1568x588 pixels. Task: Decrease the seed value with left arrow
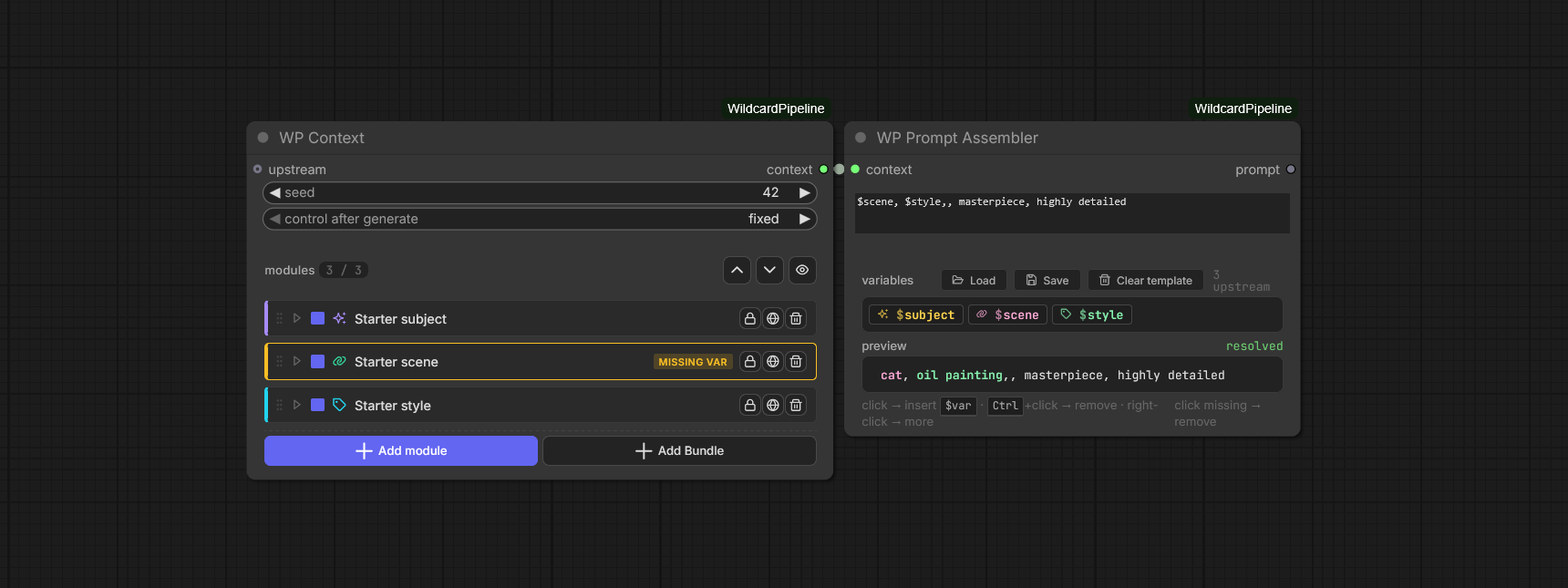pos(274,192)
